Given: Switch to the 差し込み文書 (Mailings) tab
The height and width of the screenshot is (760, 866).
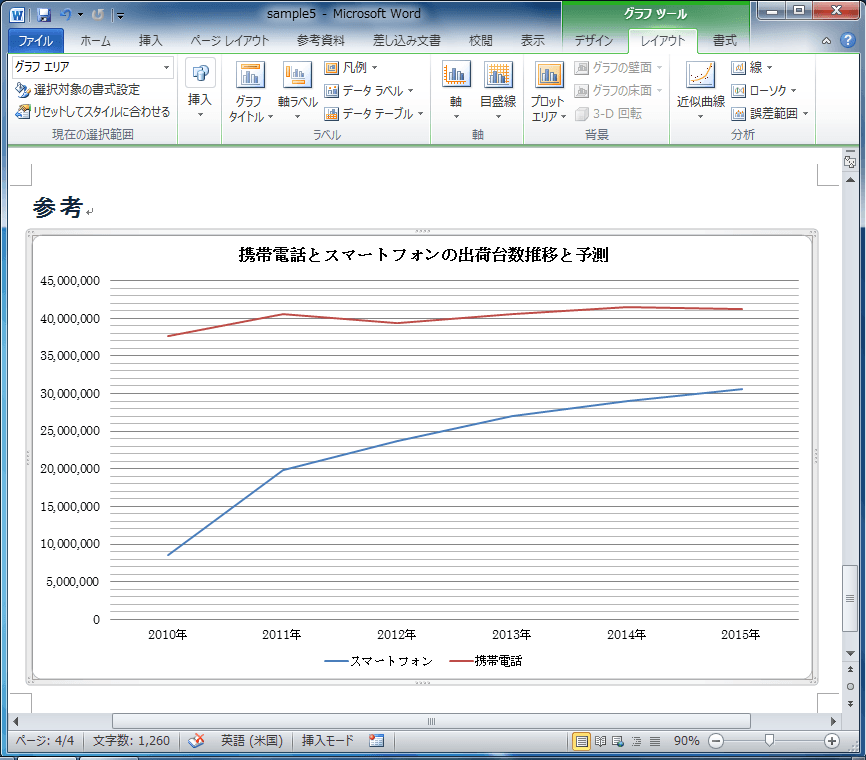Looking at the screenshot, I should (406, 40).
